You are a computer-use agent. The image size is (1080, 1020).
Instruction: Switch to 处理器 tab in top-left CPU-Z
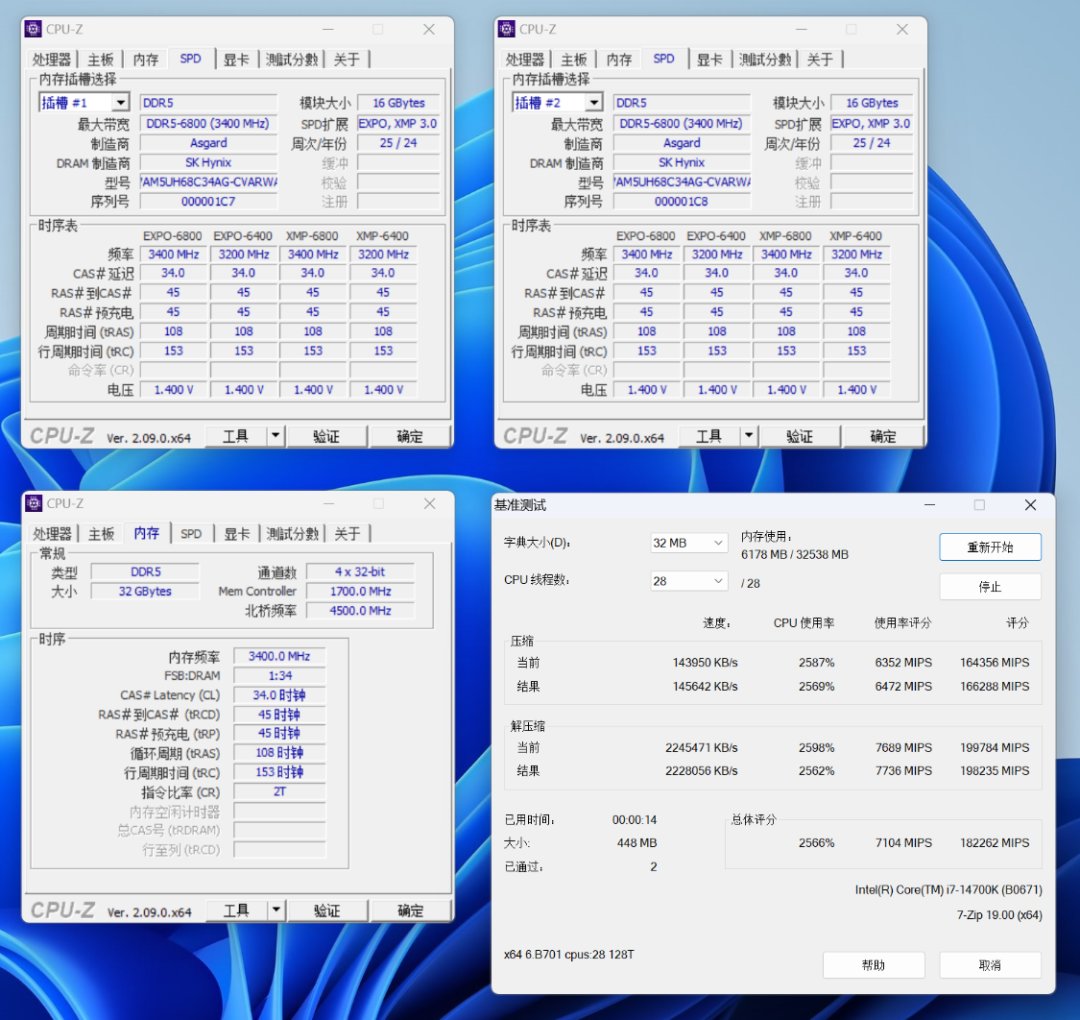tap(52, 60)
